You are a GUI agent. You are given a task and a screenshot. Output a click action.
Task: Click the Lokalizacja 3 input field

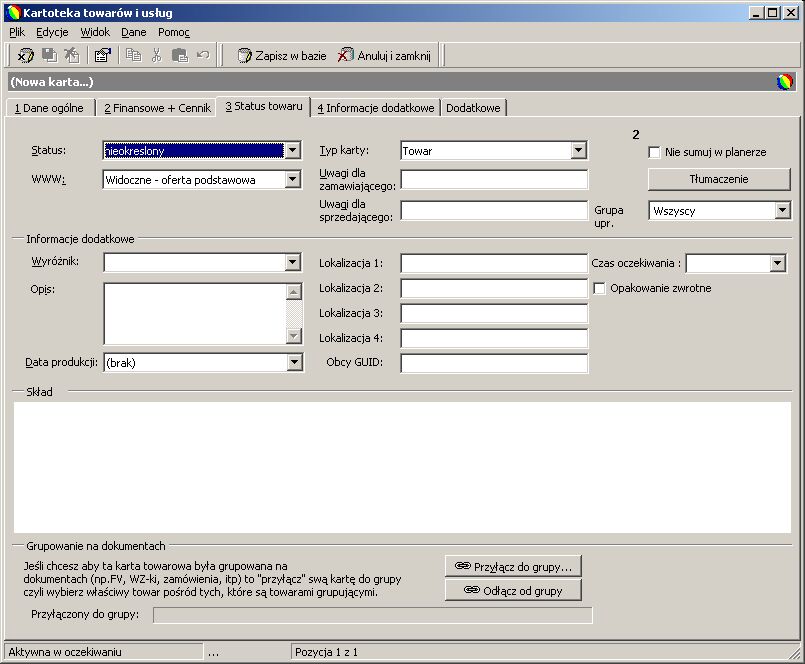tap(494, 313)
